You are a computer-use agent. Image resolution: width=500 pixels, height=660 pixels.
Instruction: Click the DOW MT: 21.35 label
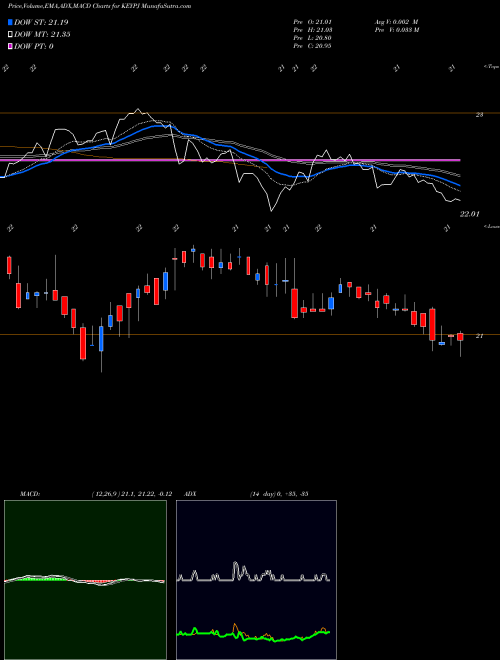pos(42,35)
